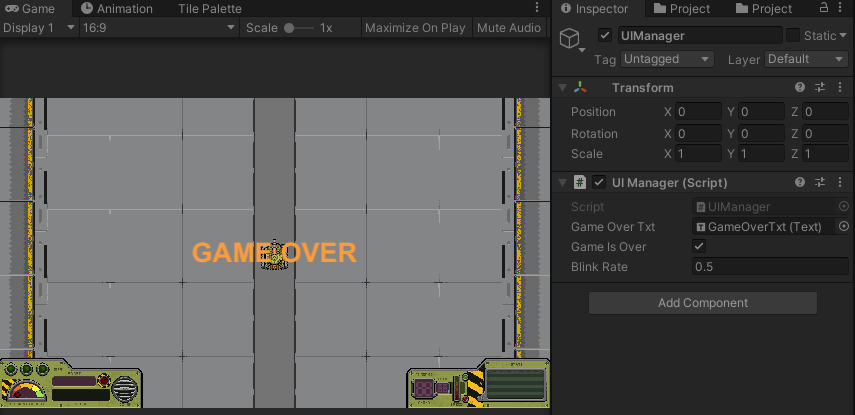The height and width of the screenshot is (415, 855).
Task: Switch to the Animation tab
Action: (117, 9)
